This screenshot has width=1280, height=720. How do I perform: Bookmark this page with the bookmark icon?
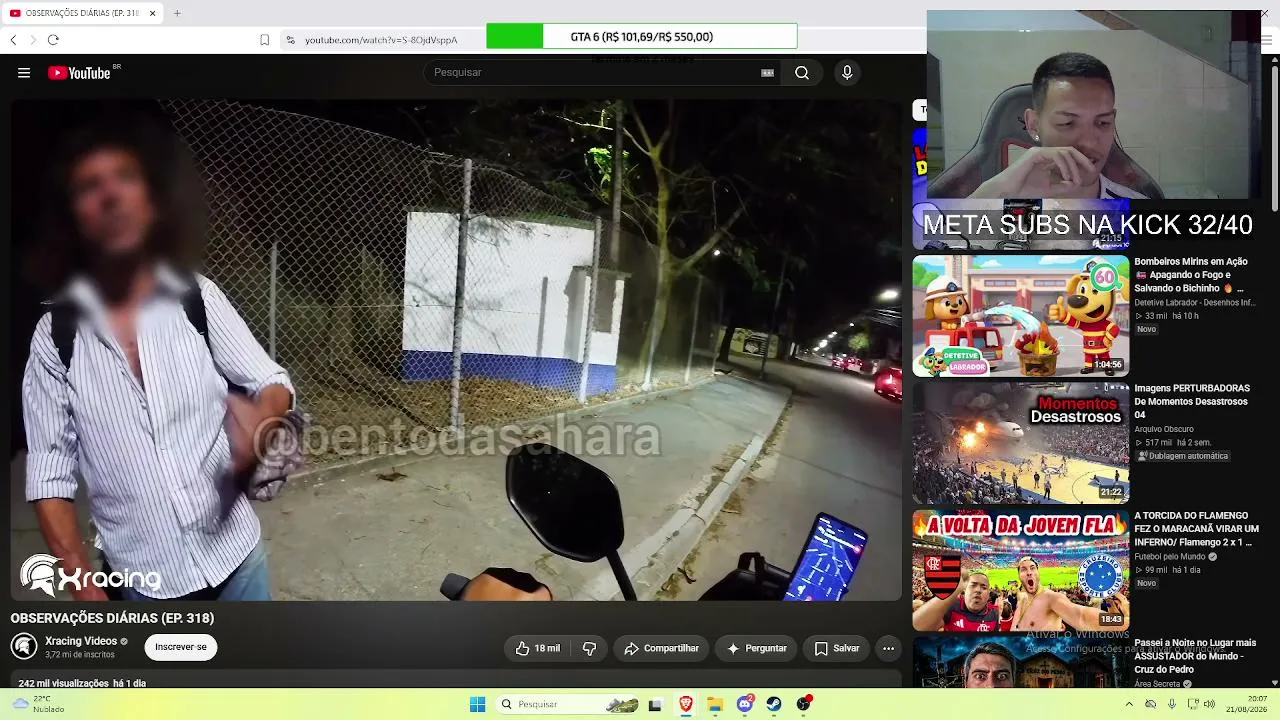point(265,40)
